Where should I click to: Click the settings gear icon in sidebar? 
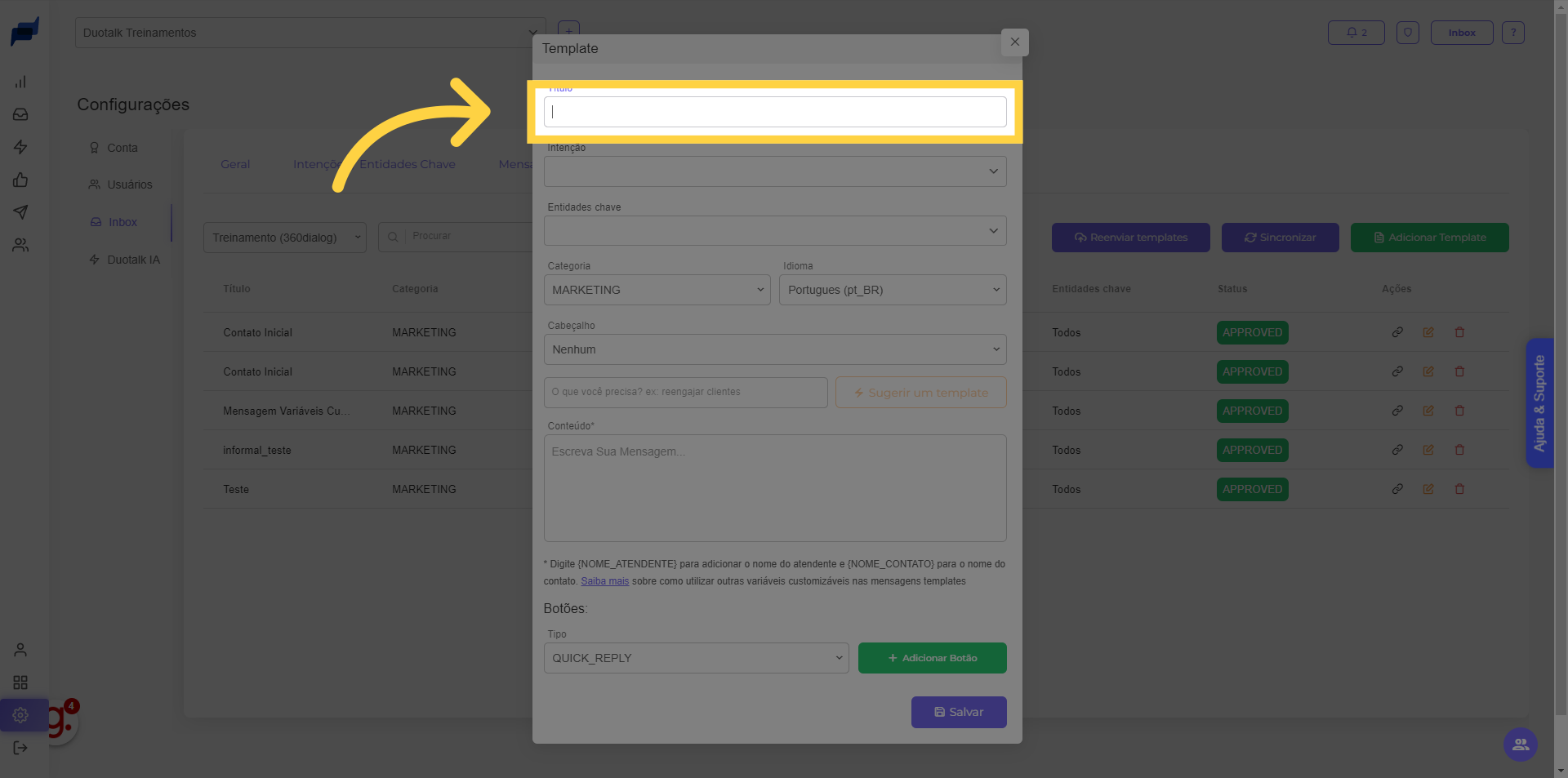tap(20, 715)
